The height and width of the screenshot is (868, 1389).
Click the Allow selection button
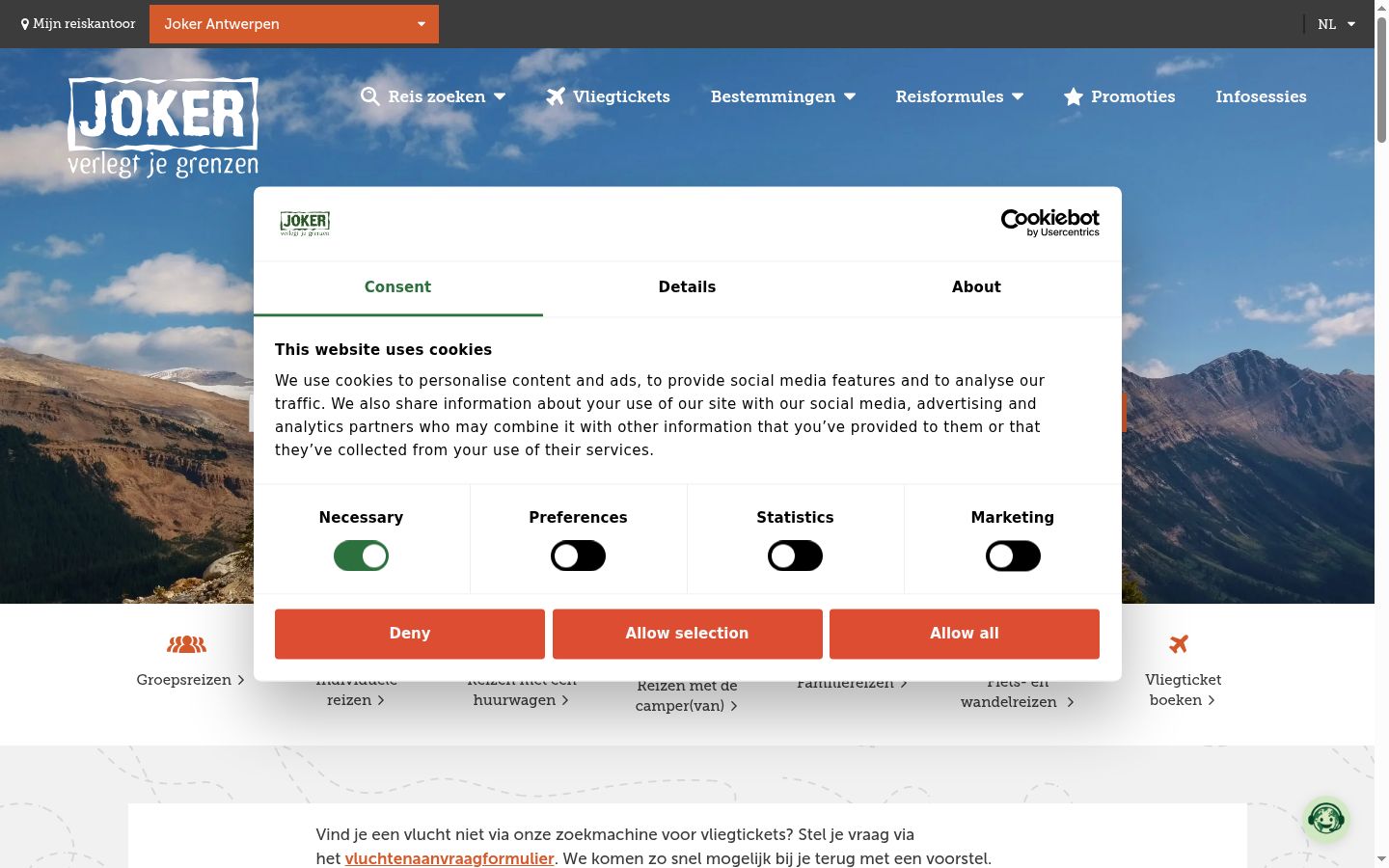[x=688, y=634]
